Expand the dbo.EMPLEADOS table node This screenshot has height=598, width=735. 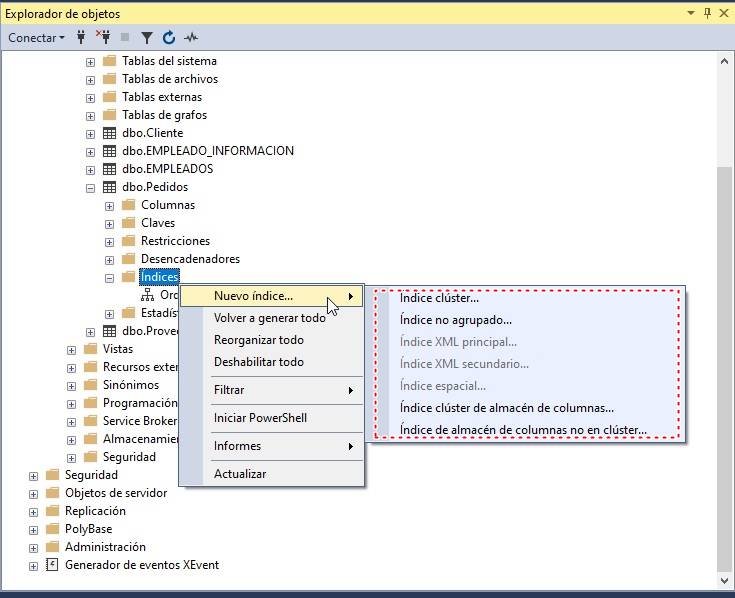coord(90,170)
